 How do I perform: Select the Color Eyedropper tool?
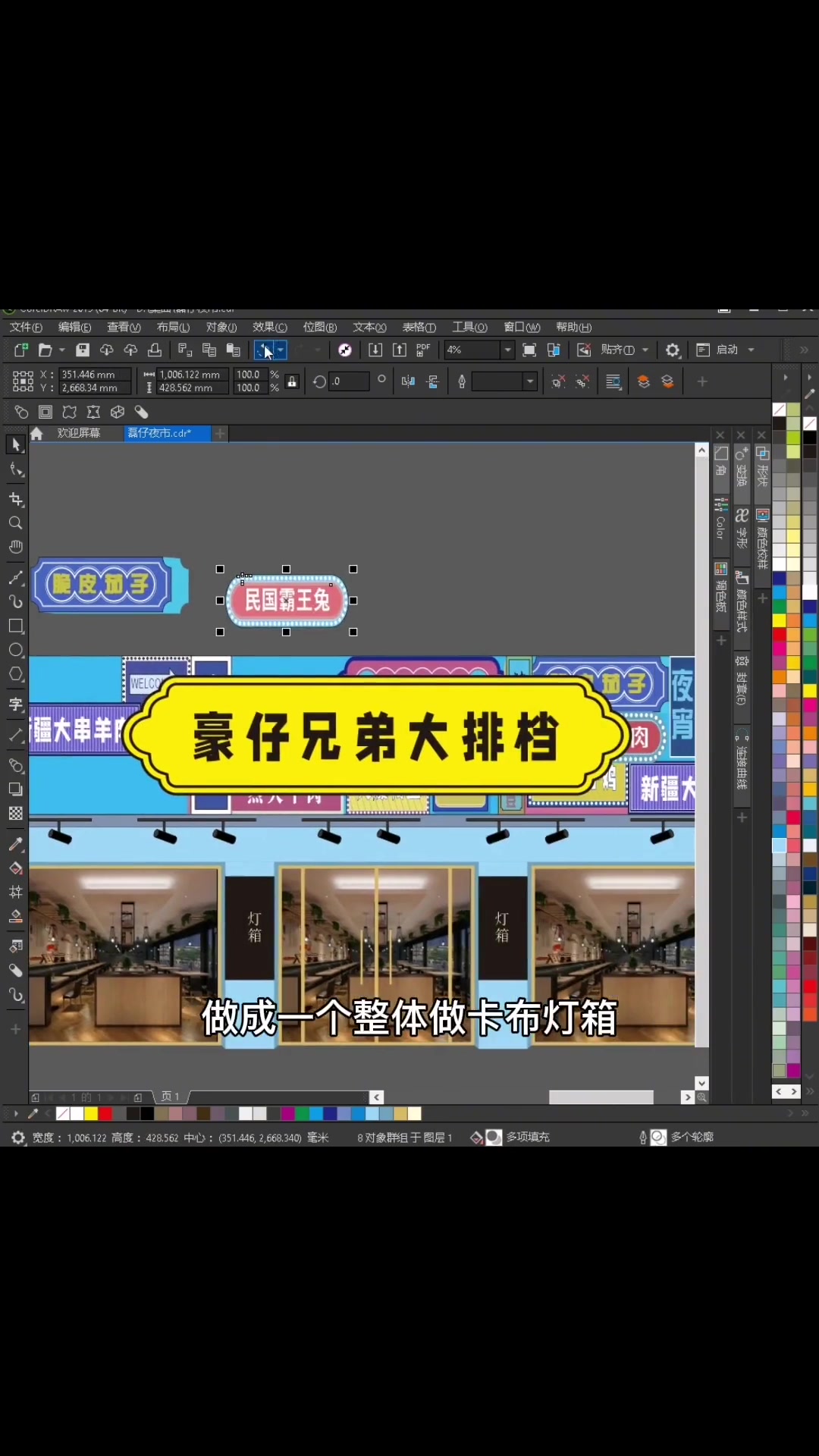click(16, 844)
